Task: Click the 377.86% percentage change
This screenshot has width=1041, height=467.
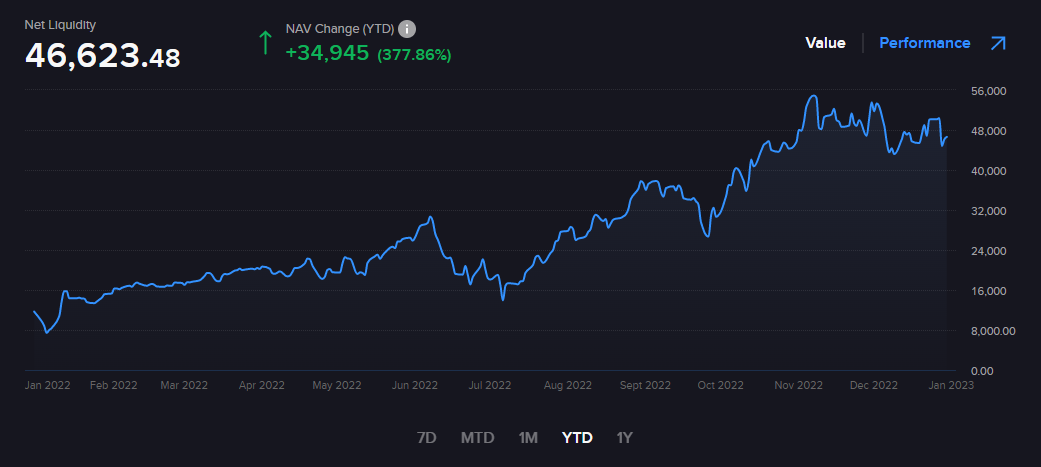Action: point(414,54)
